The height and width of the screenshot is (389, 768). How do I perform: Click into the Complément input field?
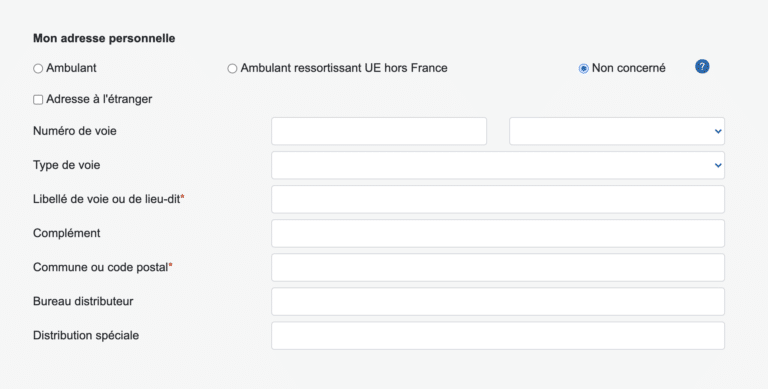point(498,233)
